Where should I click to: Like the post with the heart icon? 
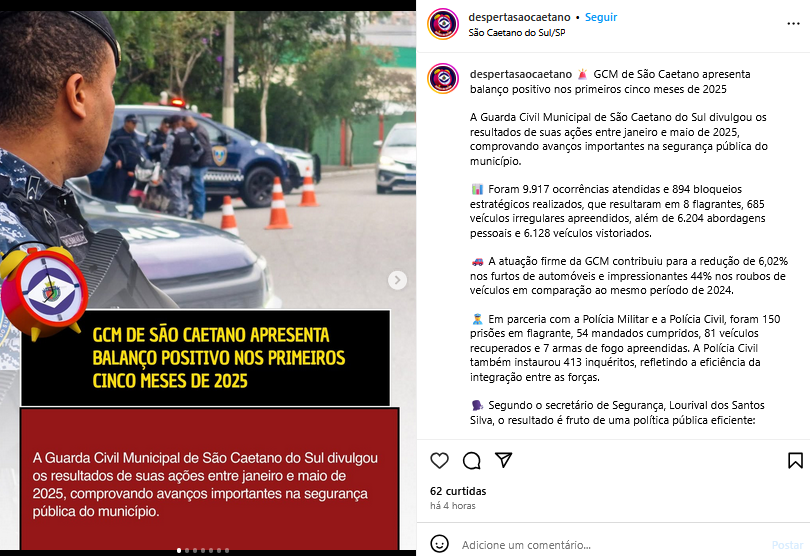[439, 460]
